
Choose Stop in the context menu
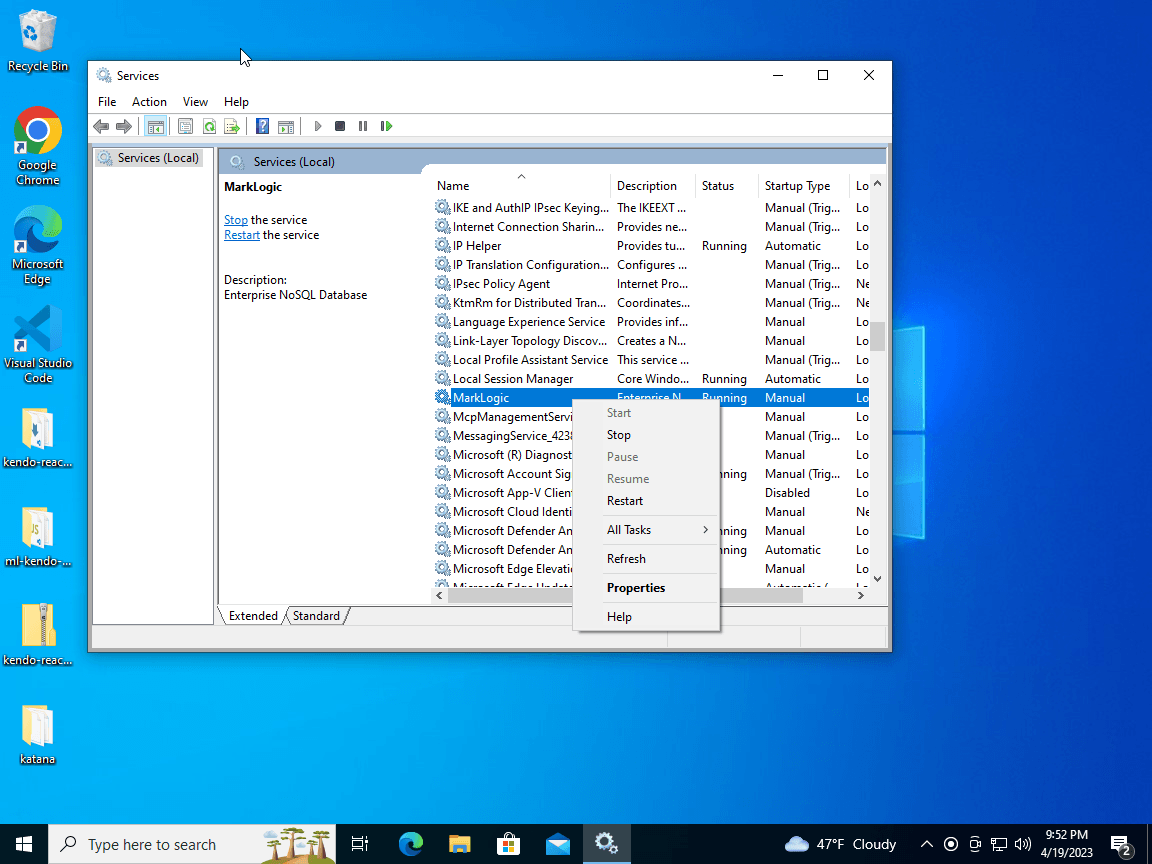[619, 435]
